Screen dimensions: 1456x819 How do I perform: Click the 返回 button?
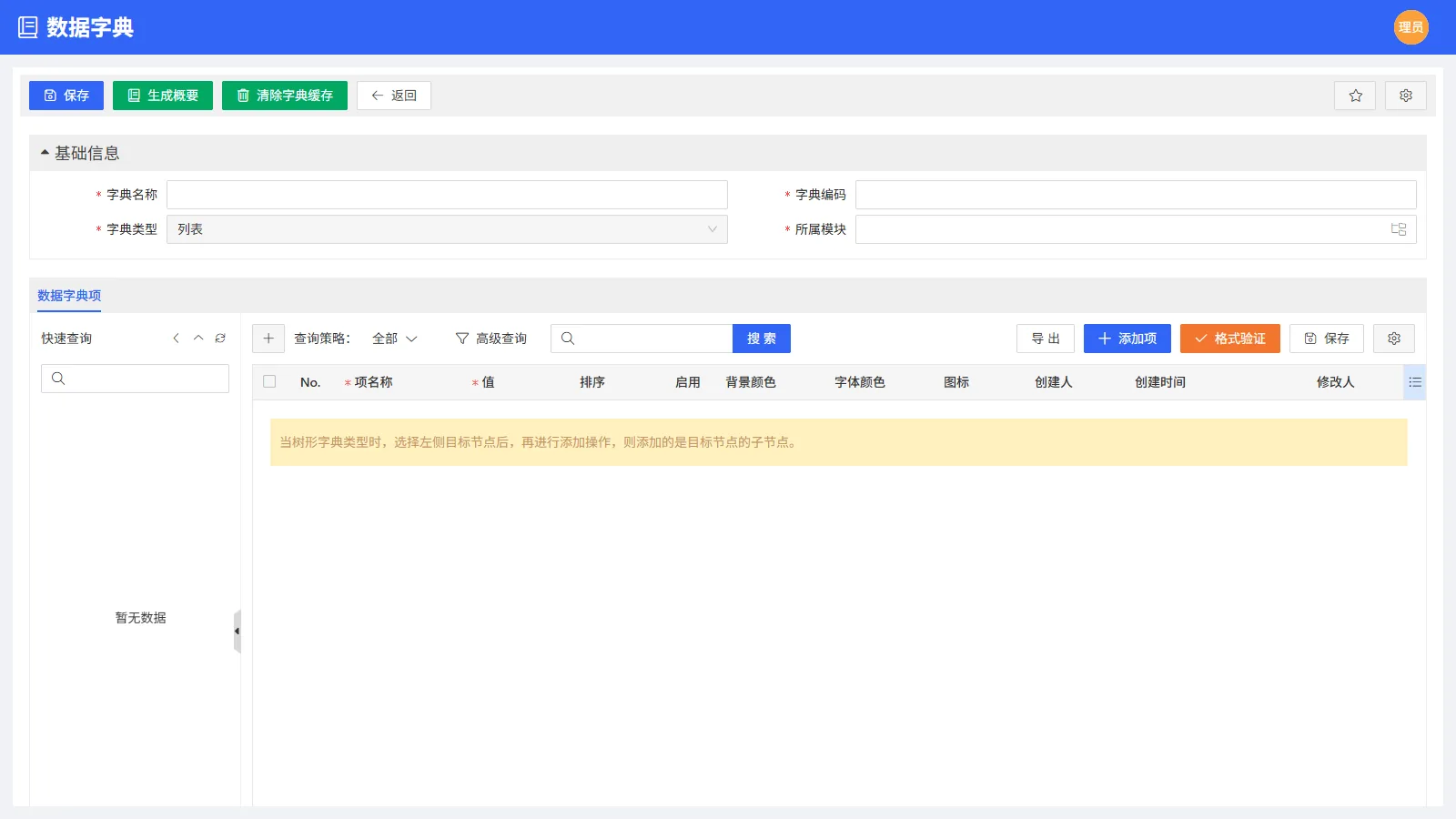394,96
